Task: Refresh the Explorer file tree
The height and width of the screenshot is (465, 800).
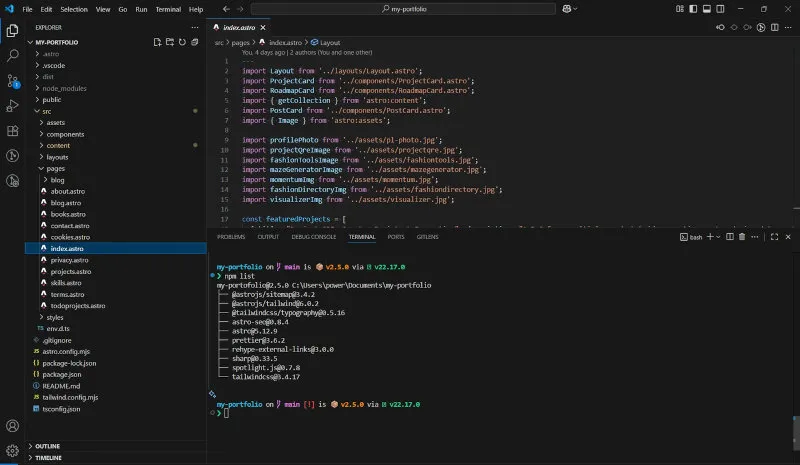Action: tap(181, 43)
